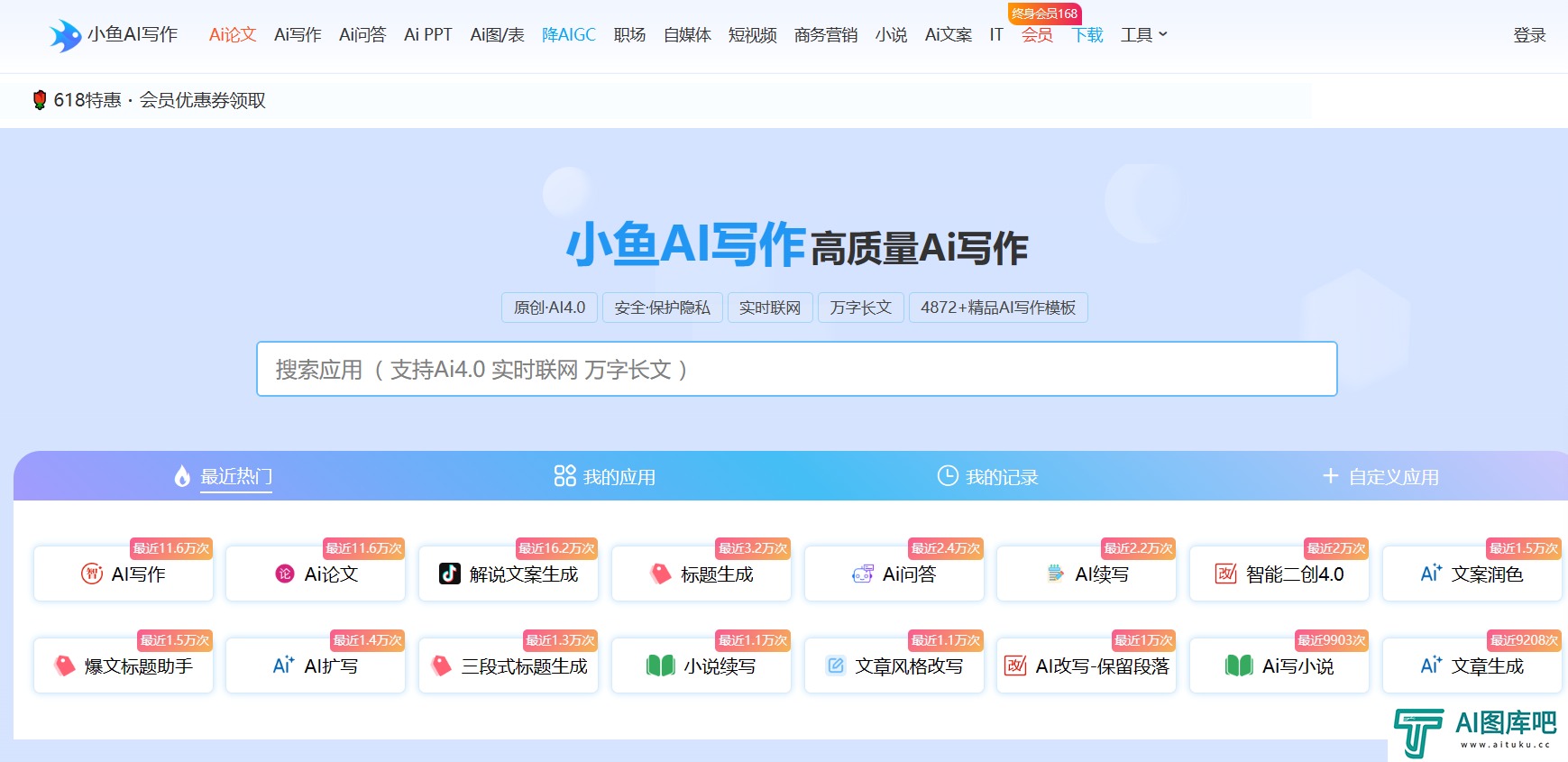Click the 最近1.3万次 usage badge
This screenshot has width=1568, height=762.
coord(560,640)
